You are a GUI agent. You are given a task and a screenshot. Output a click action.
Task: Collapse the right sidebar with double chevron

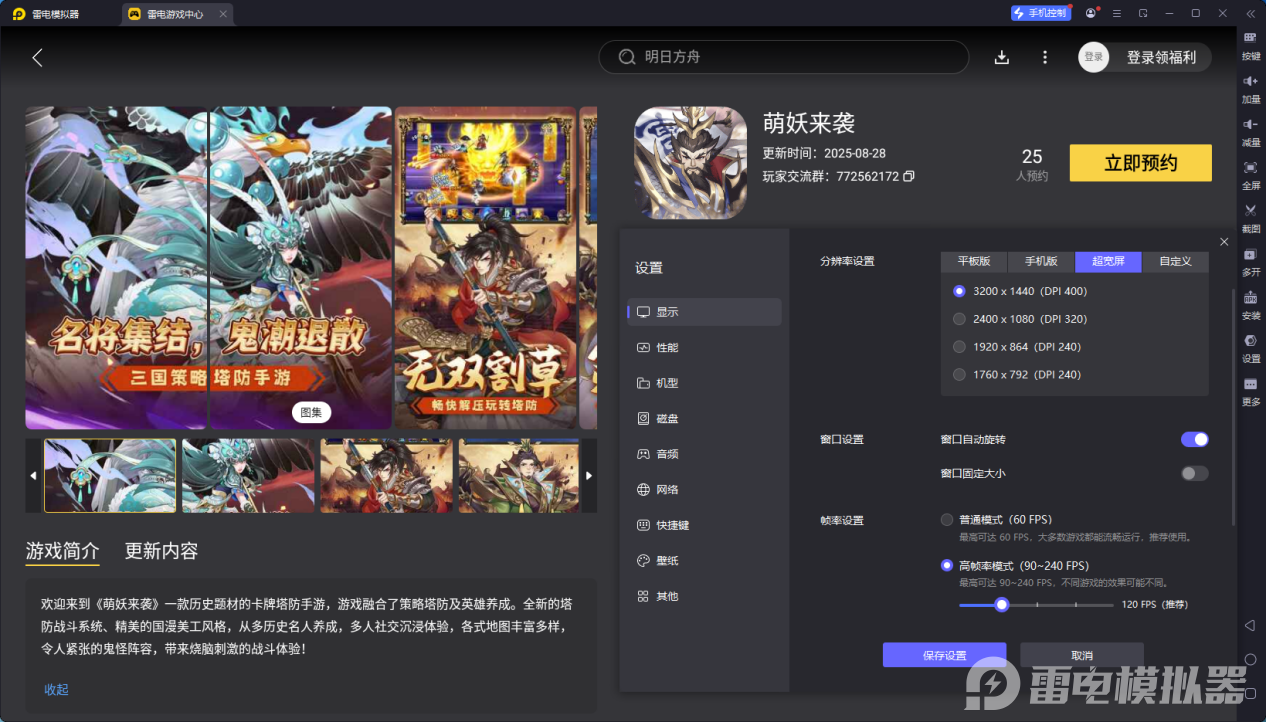pyautogui.click(x=1250, y=13)
